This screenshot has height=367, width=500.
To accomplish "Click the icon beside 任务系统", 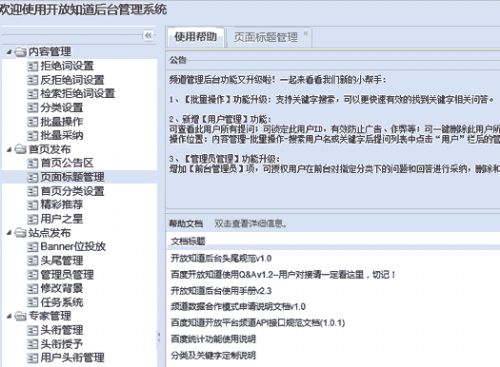I will 32,302.
